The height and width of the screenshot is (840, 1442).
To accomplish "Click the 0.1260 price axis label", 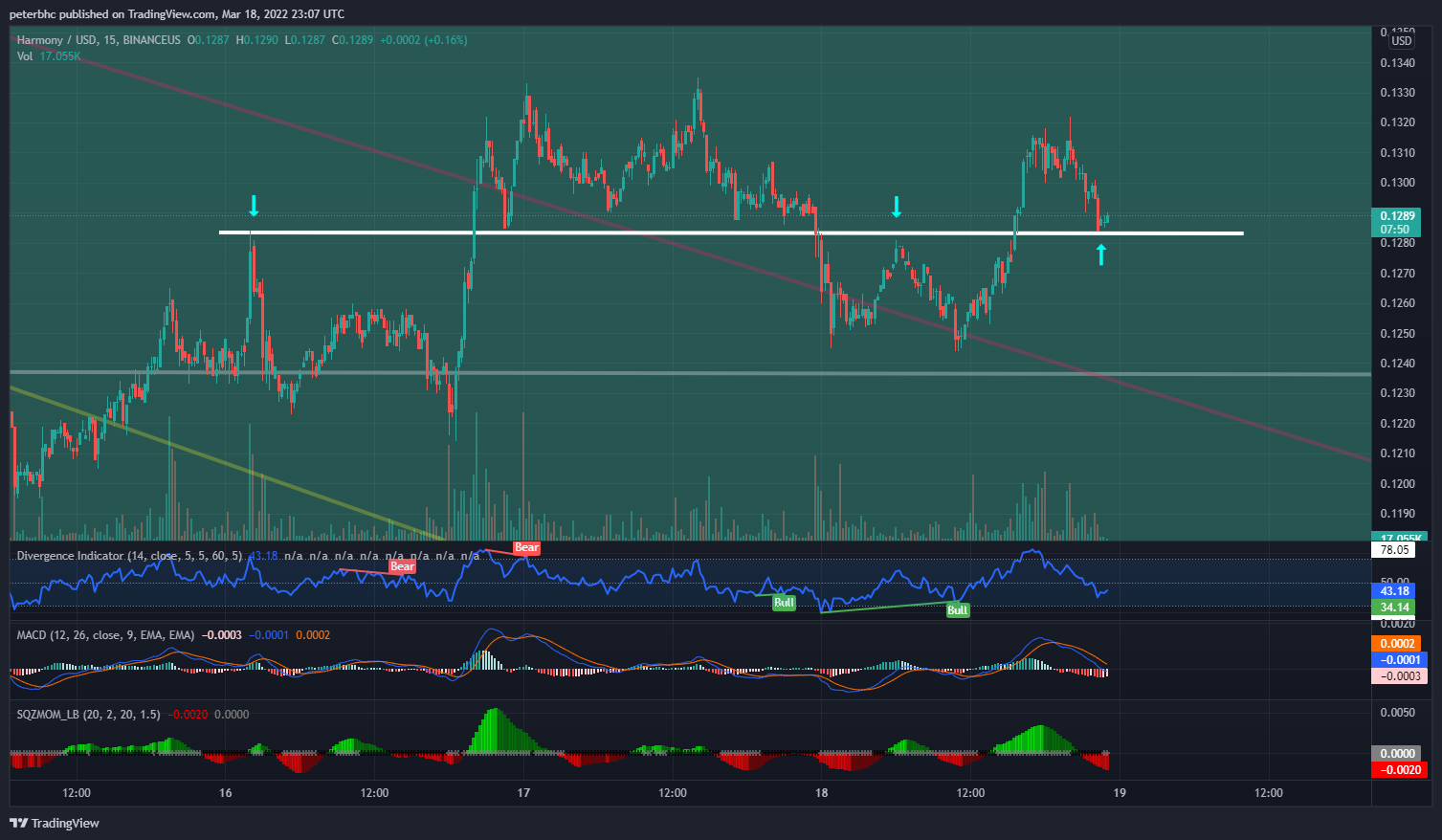I will [1397, 303].
